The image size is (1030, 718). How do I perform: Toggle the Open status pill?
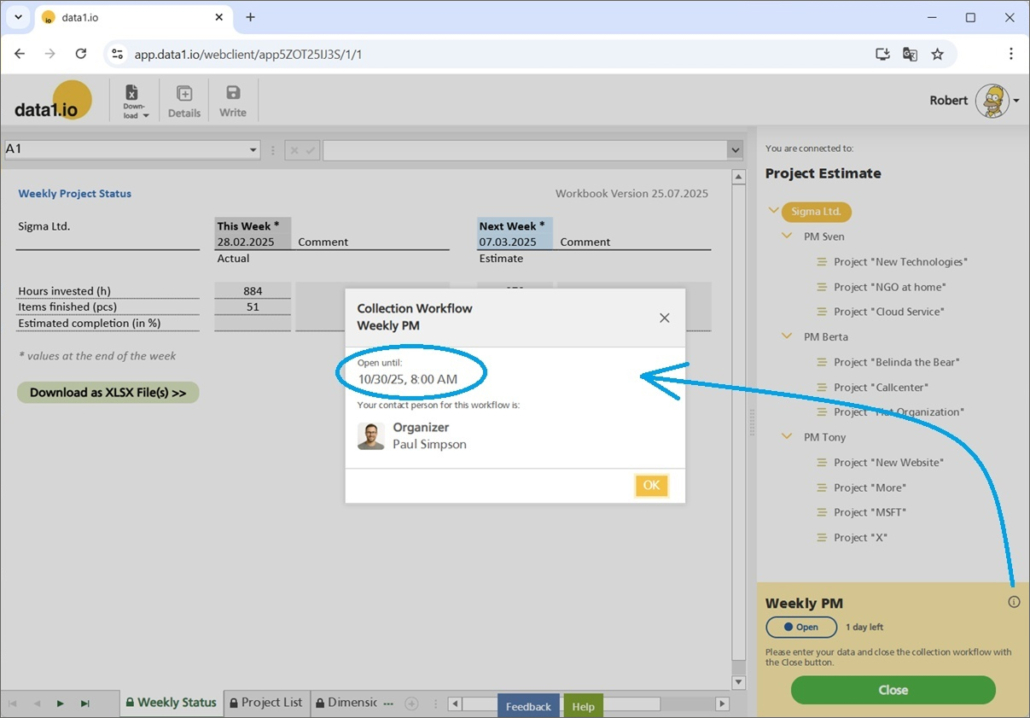(x=801, y=627)
